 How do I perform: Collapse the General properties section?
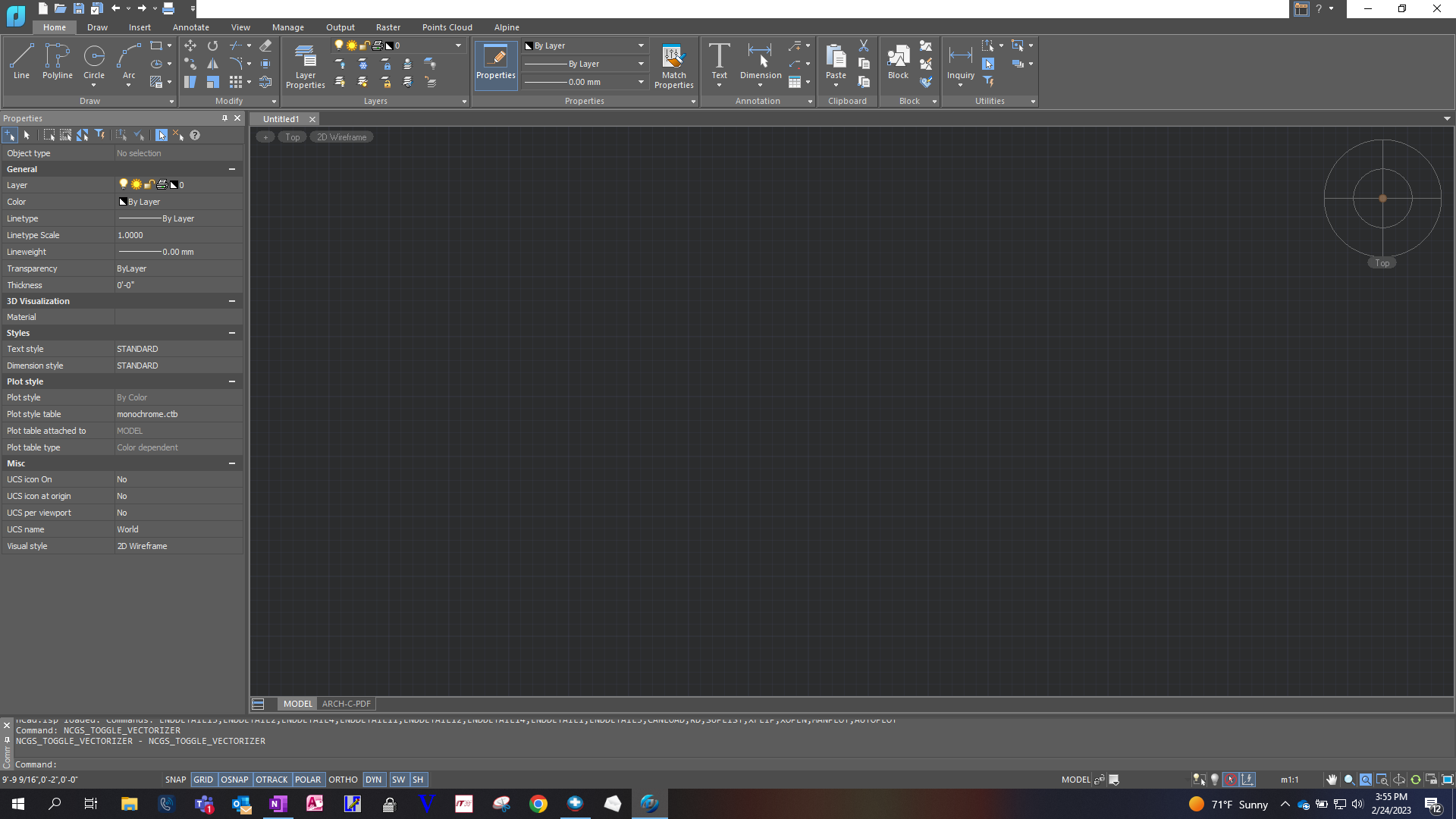232,169
